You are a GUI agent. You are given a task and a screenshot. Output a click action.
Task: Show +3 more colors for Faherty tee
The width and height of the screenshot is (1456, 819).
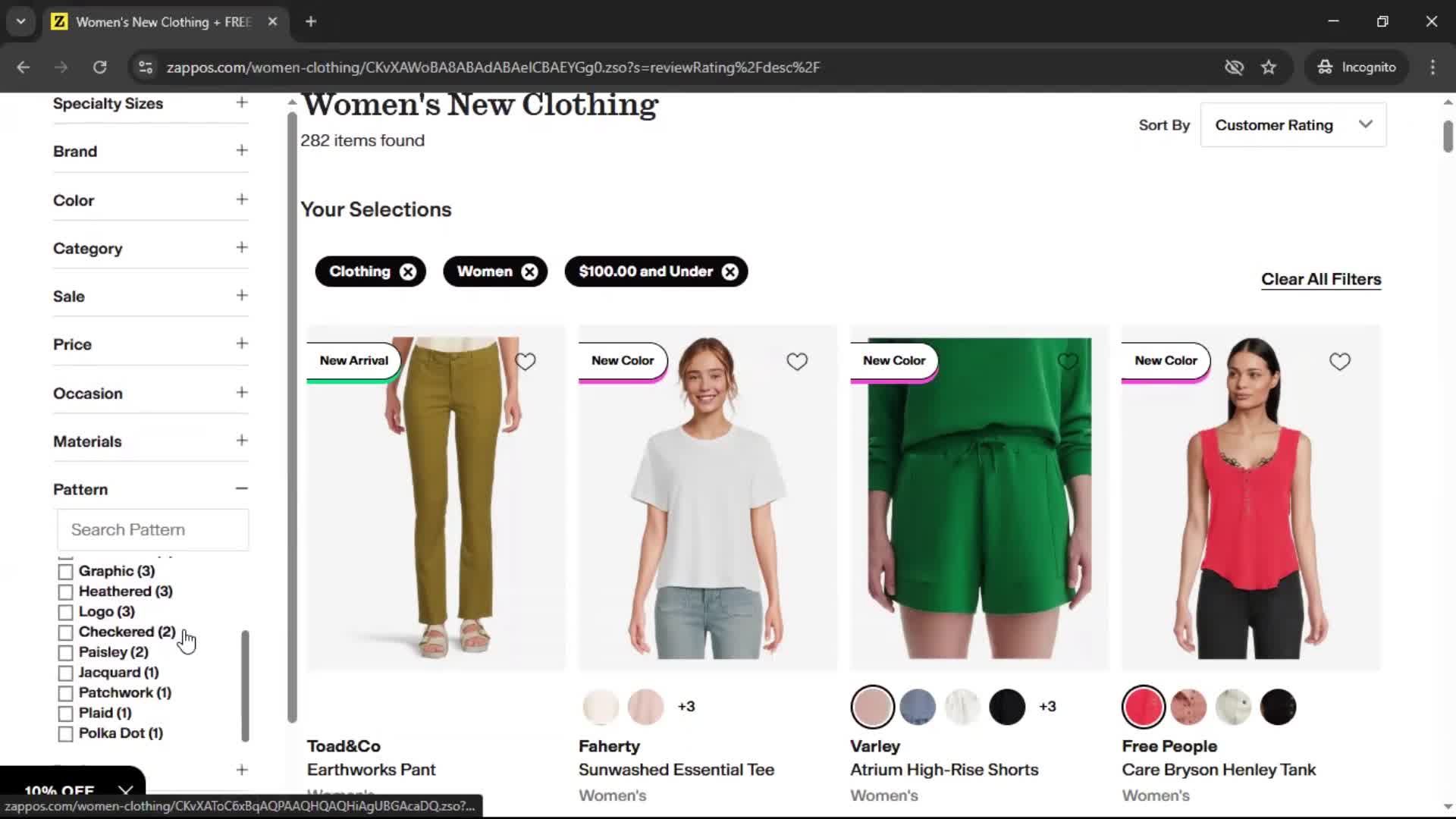686,707
